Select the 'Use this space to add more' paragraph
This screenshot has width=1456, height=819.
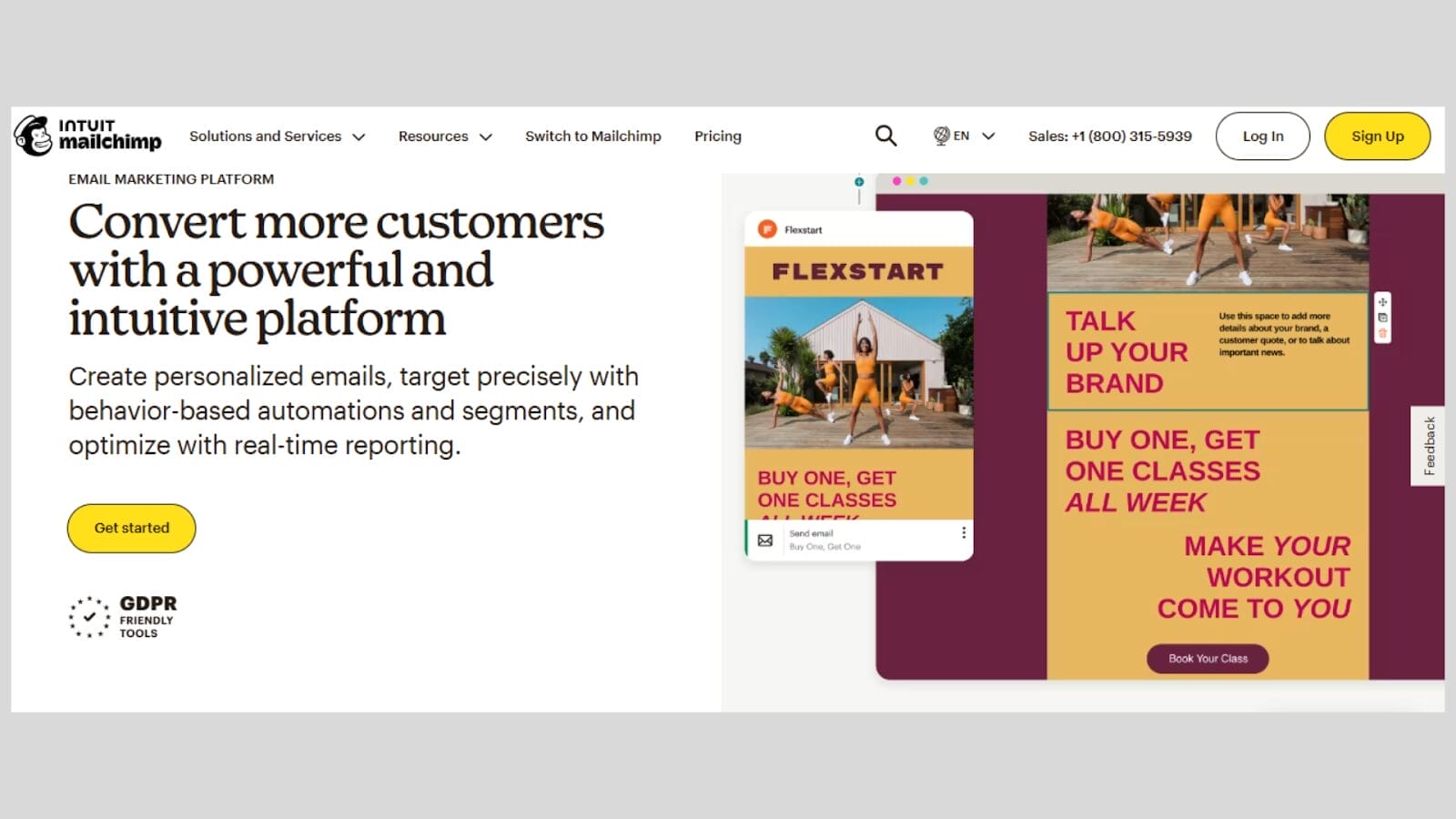point(1284,334)
